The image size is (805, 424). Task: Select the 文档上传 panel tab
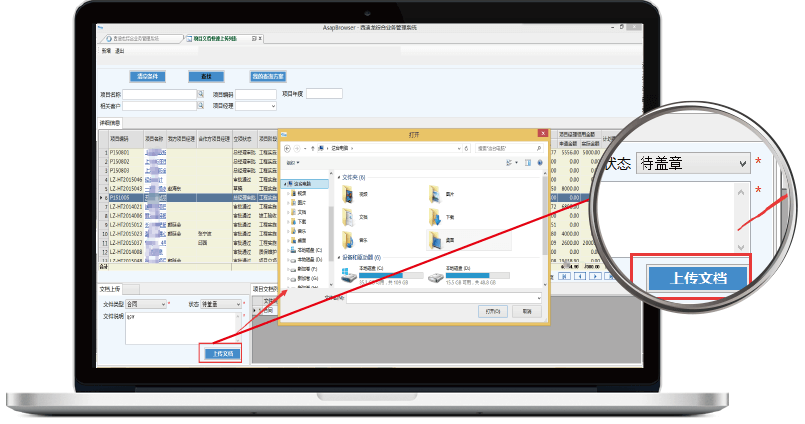[x=110, y=289]
